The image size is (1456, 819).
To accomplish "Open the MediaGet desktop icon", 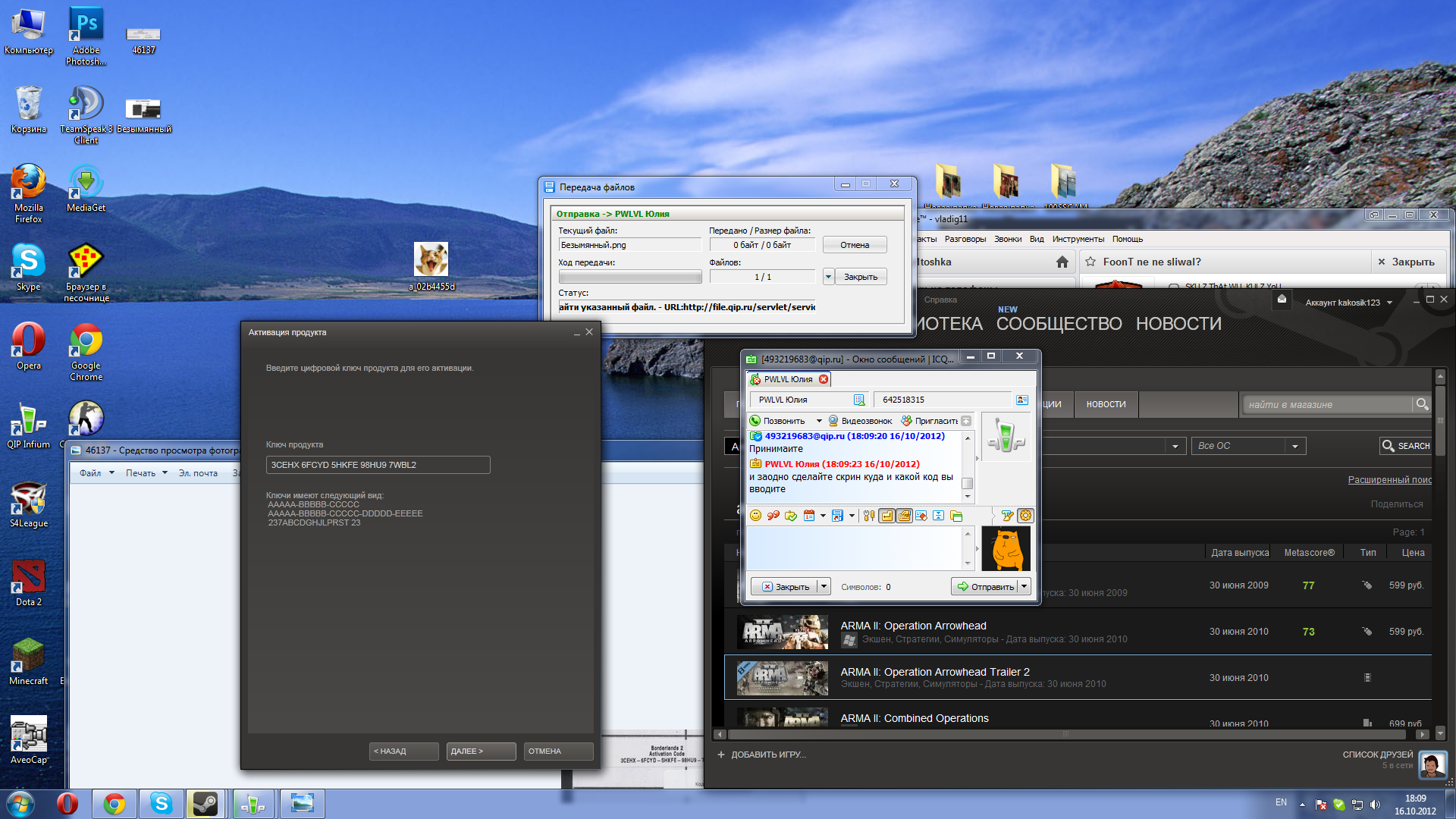I will (x=86, y=190).
